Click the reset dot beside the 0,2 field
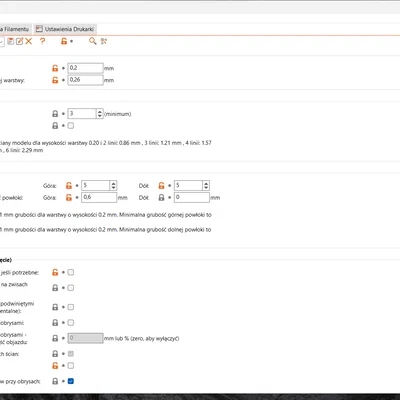This screenshot has height=400, width=400. coord(63,68)
